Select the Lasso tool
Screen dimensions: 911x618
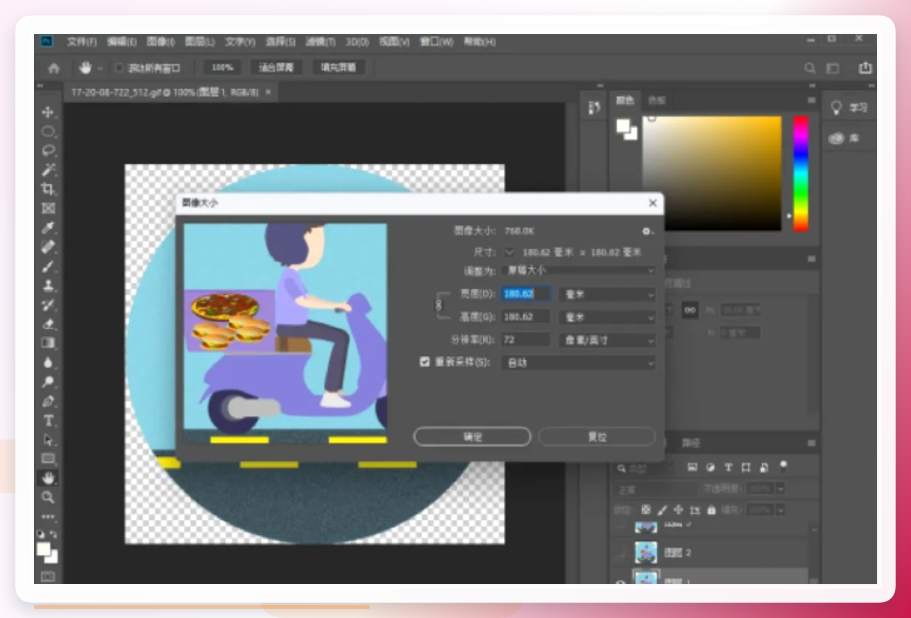tap(48, 150)
